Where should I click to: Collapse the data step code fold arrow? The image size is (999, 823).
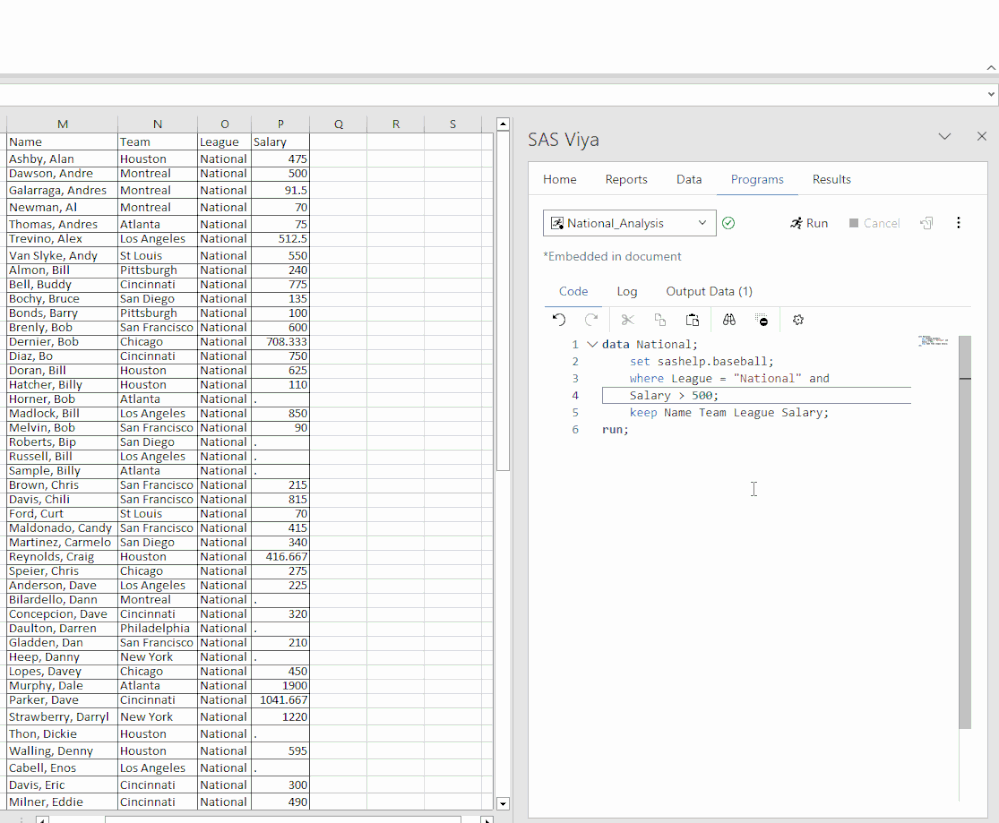click(x=592, y=344)
